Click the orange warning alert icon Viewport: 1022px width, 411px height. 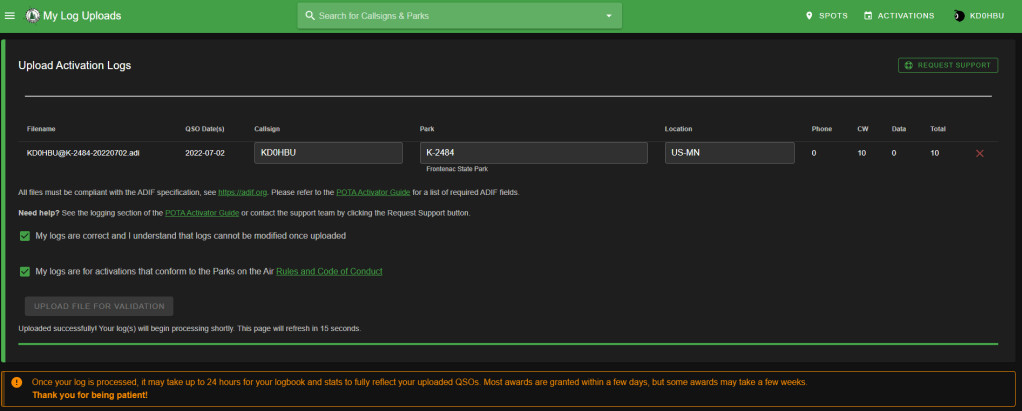pyautogui.click(x=17, y=382)
